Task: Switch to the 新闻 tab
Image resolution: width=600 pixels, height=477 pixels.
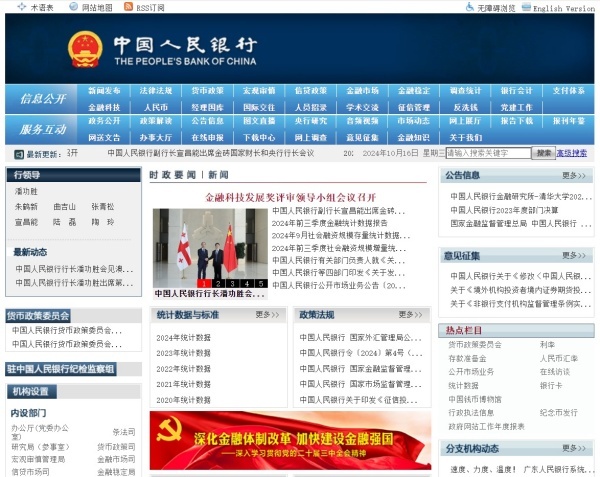Action: [x=218, y=175]
